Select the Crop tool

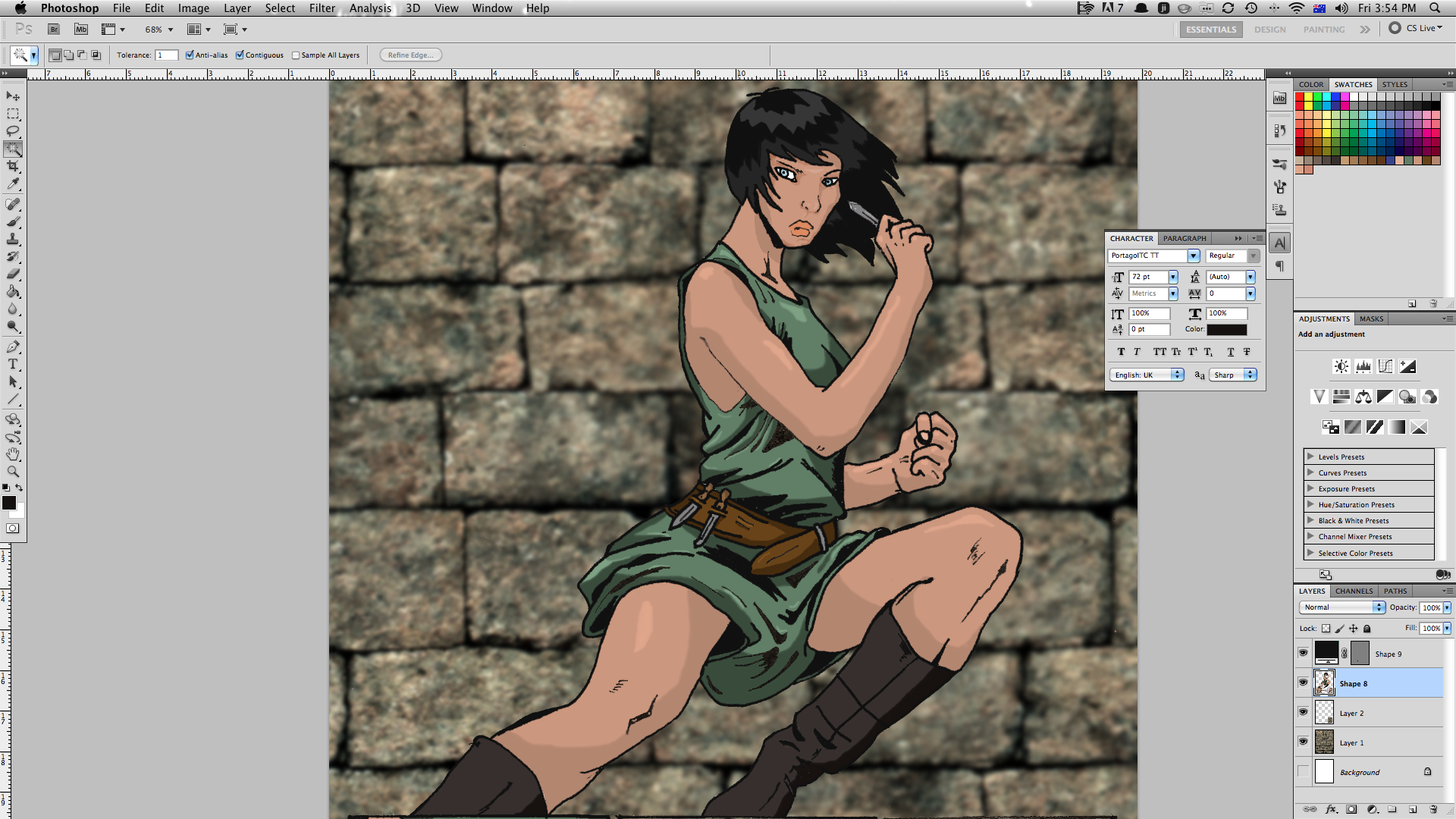click(x=13, y=166)
